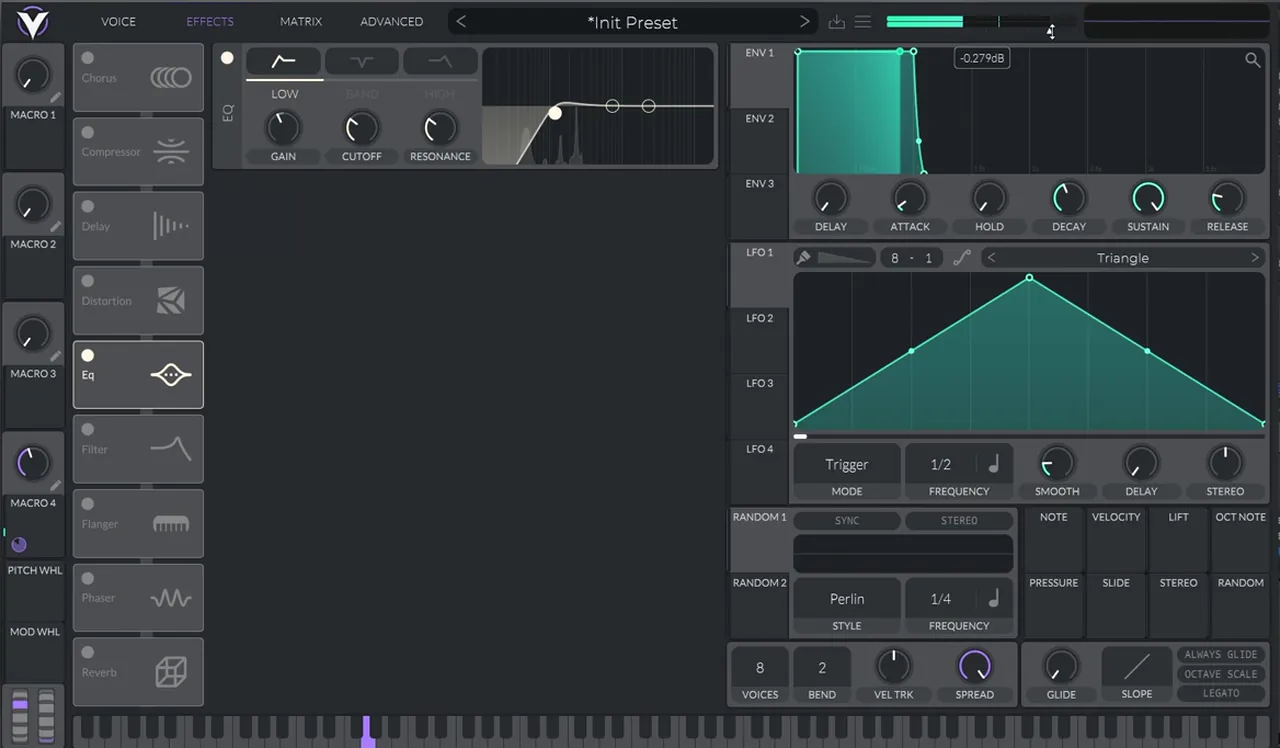
Task: Click the save preset icon
Action: (x=837, y=22)
